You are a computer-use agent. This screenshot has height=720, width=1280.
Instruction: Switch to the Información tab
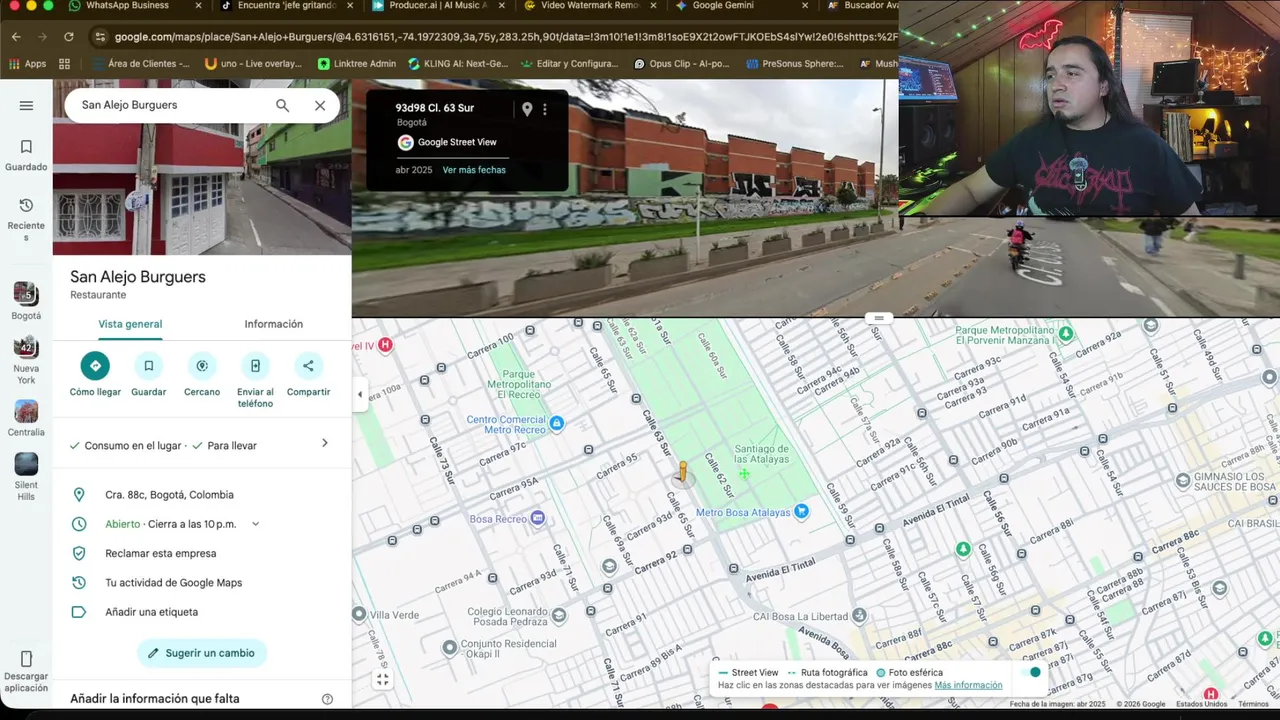(273, 324)
